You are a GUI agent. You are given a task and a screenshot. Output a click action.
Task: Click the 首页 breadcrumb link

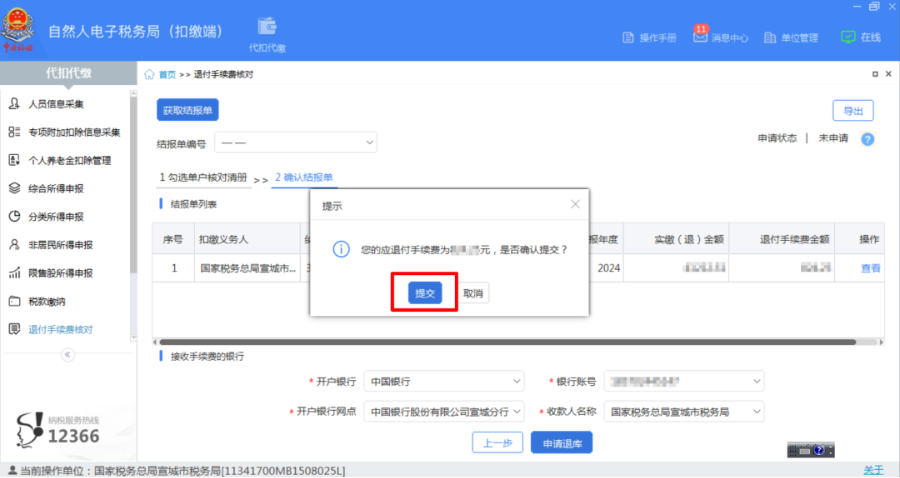click(x=167, y=75)
